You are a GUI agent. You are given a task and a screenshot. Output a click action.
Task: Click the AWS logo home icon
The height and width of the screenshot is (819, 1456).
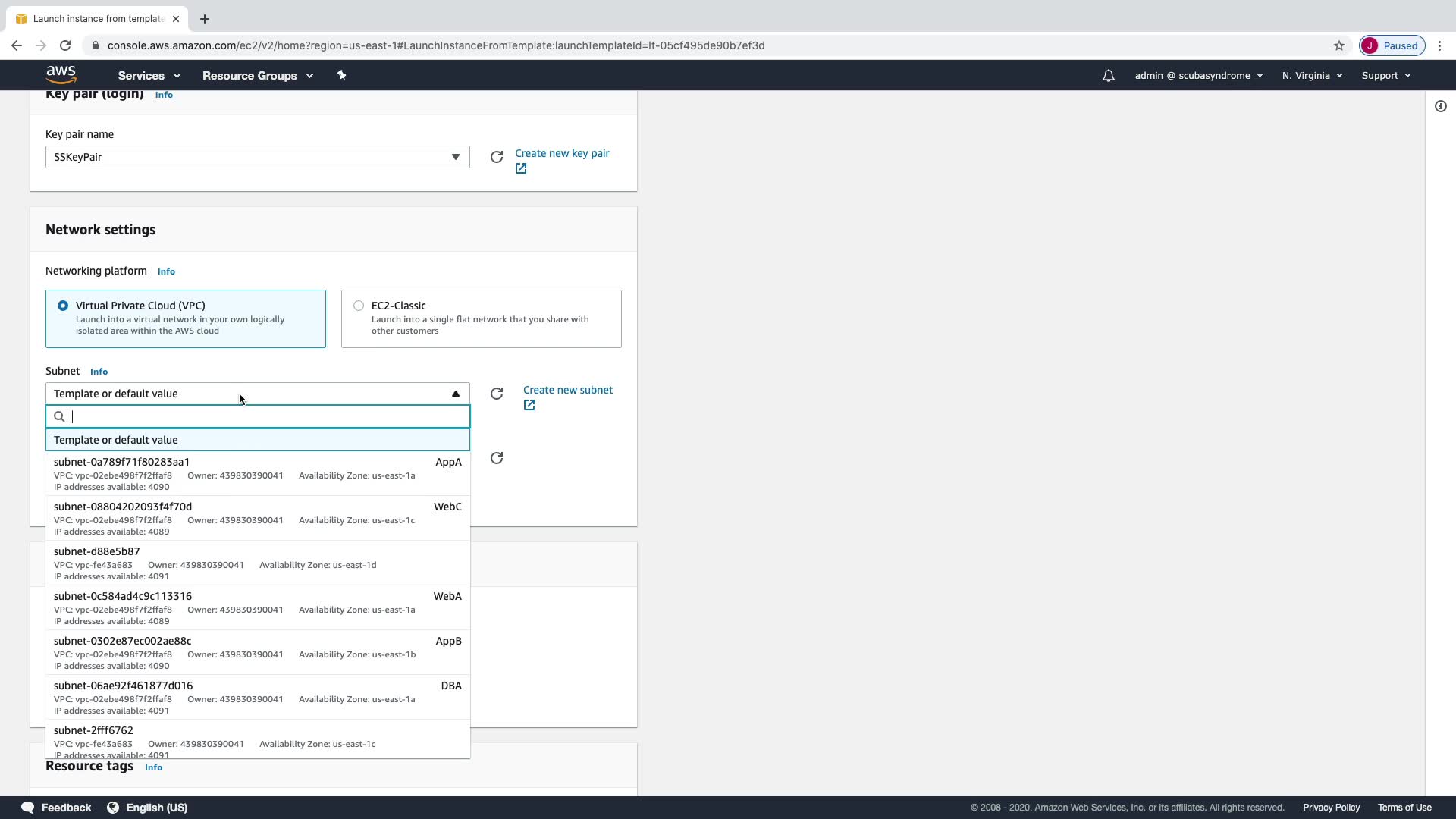click(x=61, y=74)
